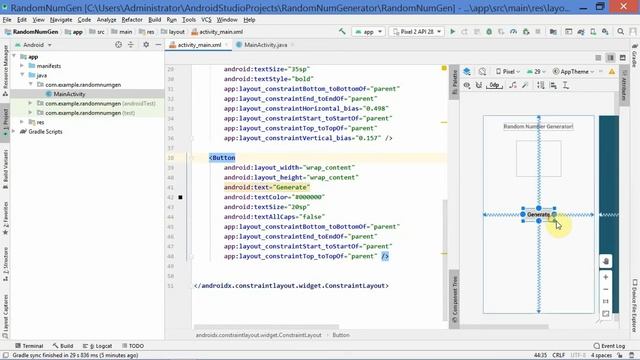Viewport: 640px width, 360px height.
Task: Toggle the Attributes side panel
Action: (624, 85)
